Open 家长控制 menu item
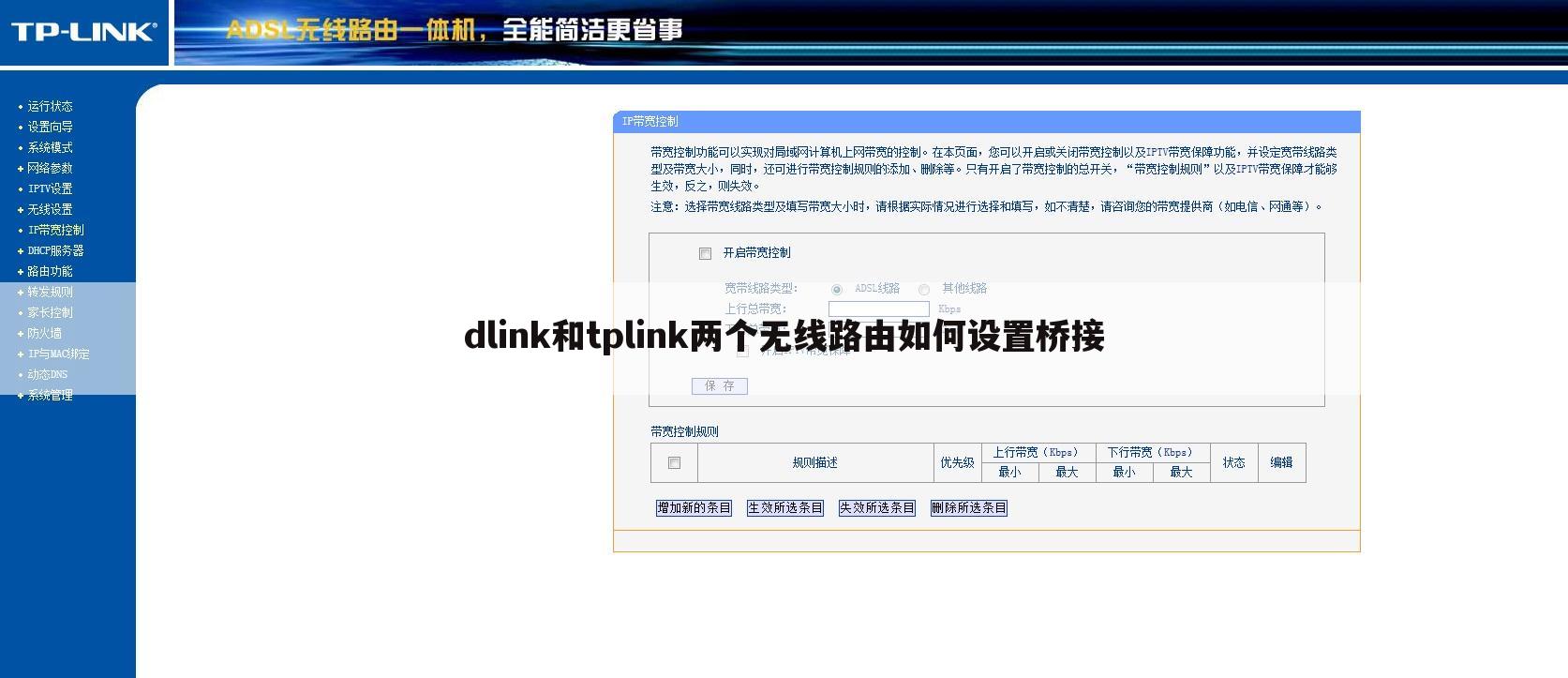 coord(50,312)
